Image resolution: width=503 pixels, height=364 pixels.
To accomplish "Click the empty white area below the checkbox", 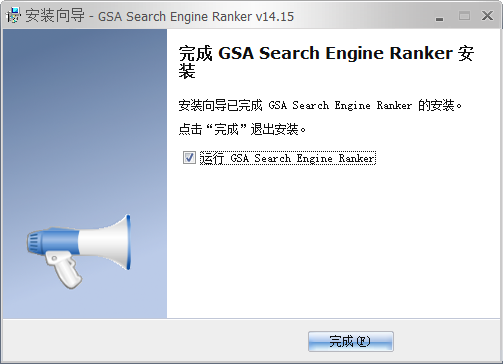I will pos(333,240).
